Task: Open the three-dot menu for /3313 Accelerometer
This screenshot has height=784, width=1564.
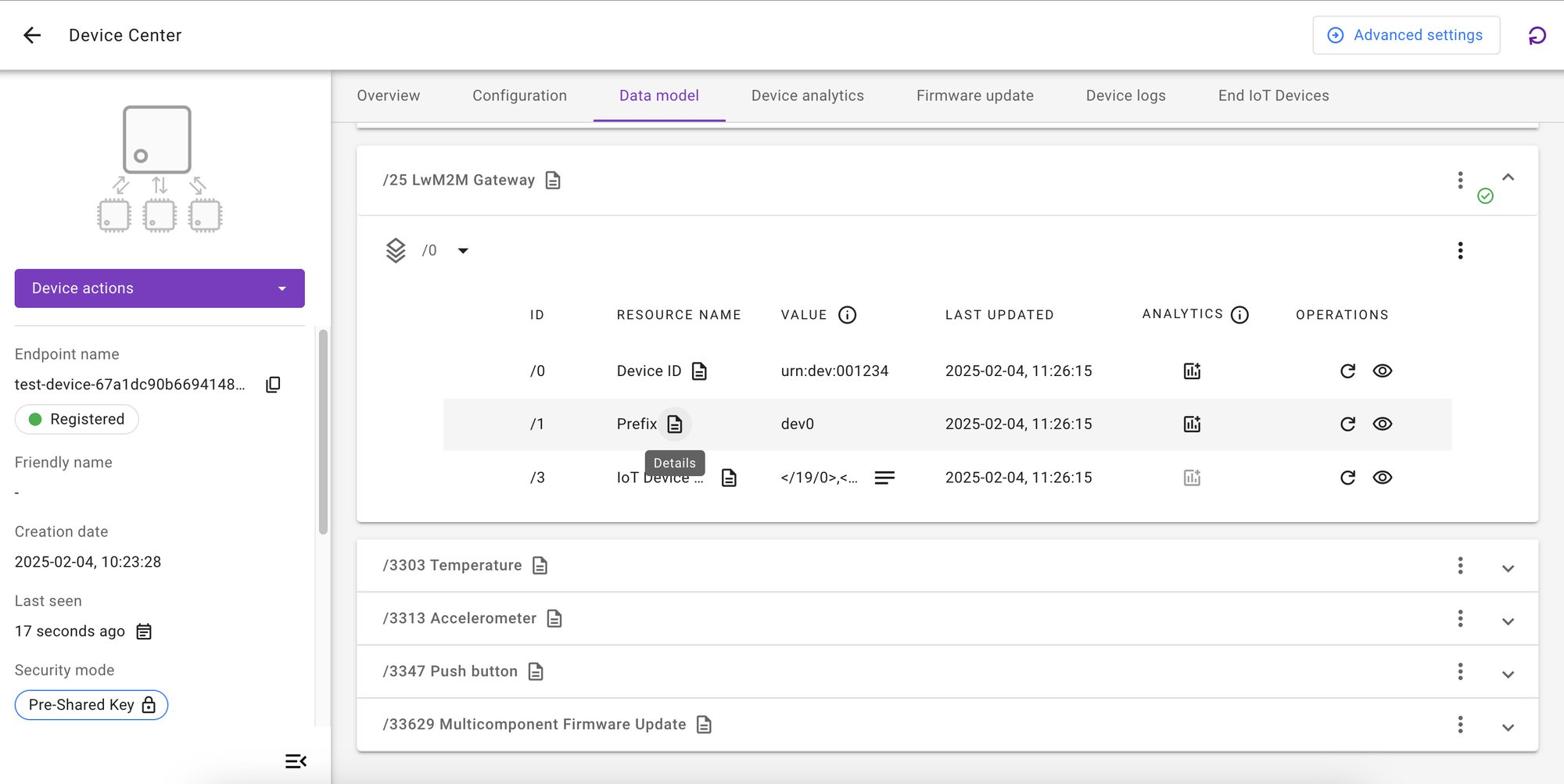Action: coord(1460,619)
